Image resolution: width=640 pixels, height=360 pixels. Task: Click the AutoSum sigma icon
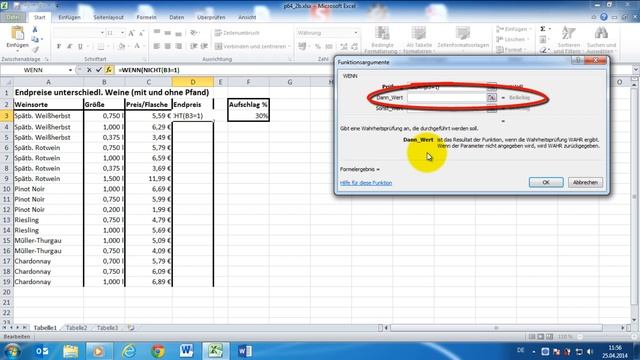click(543, 29)
